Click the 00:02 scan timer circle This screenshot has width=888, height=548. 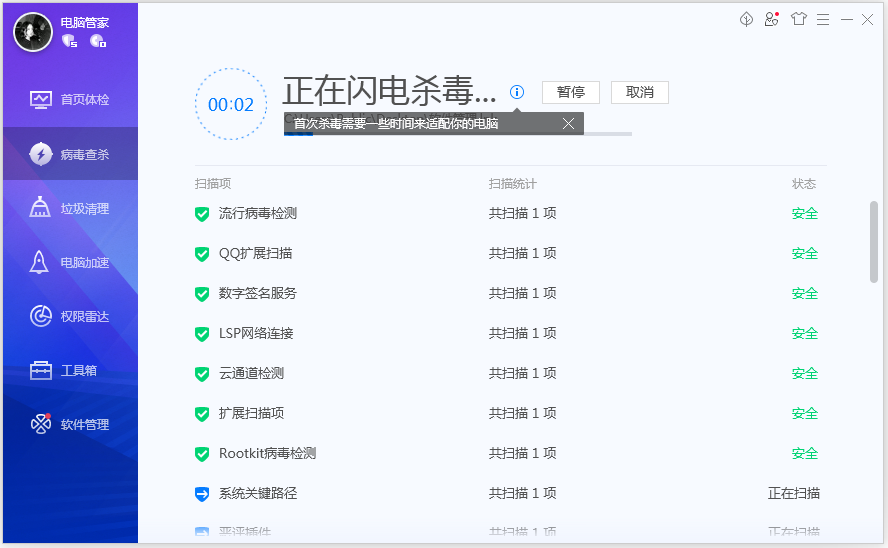point(230,104)
